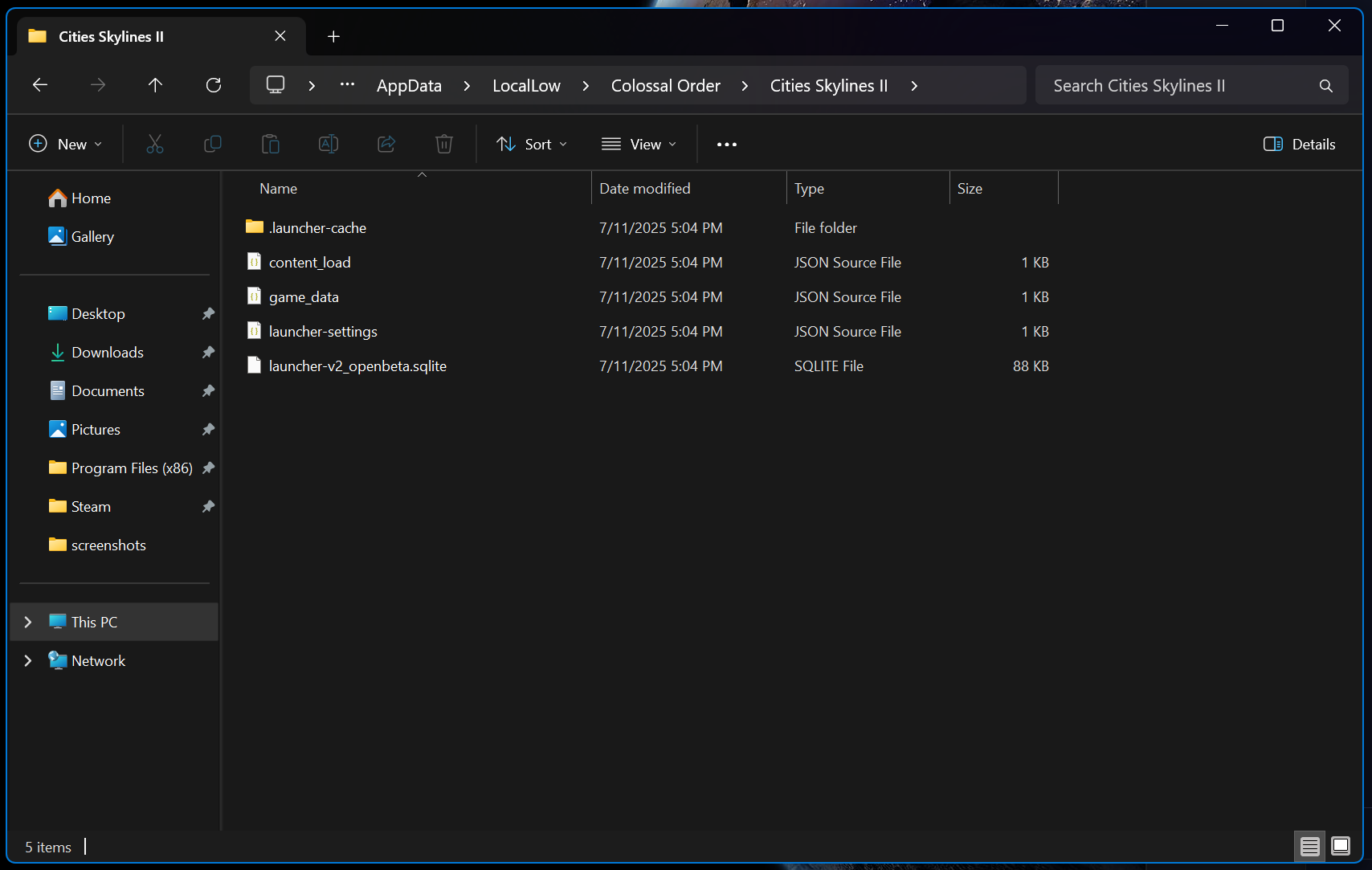Navigate to Colossal Order in breadcrumb
This screenshot has height=870, width=1372.
pyautogui.click(x=665, y=86)
